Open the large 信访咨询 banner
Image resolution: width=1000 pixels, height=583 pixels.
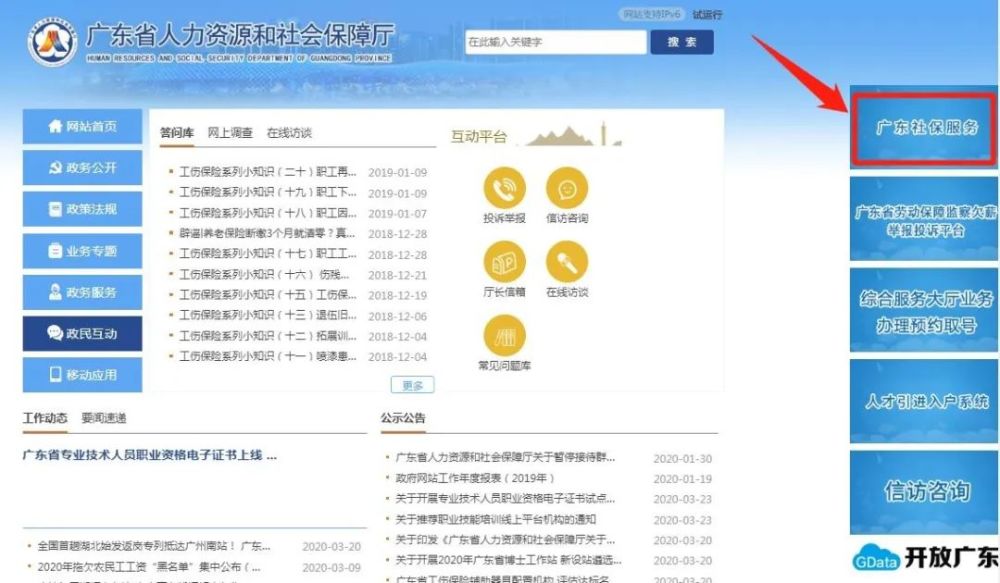coord(925,492)
